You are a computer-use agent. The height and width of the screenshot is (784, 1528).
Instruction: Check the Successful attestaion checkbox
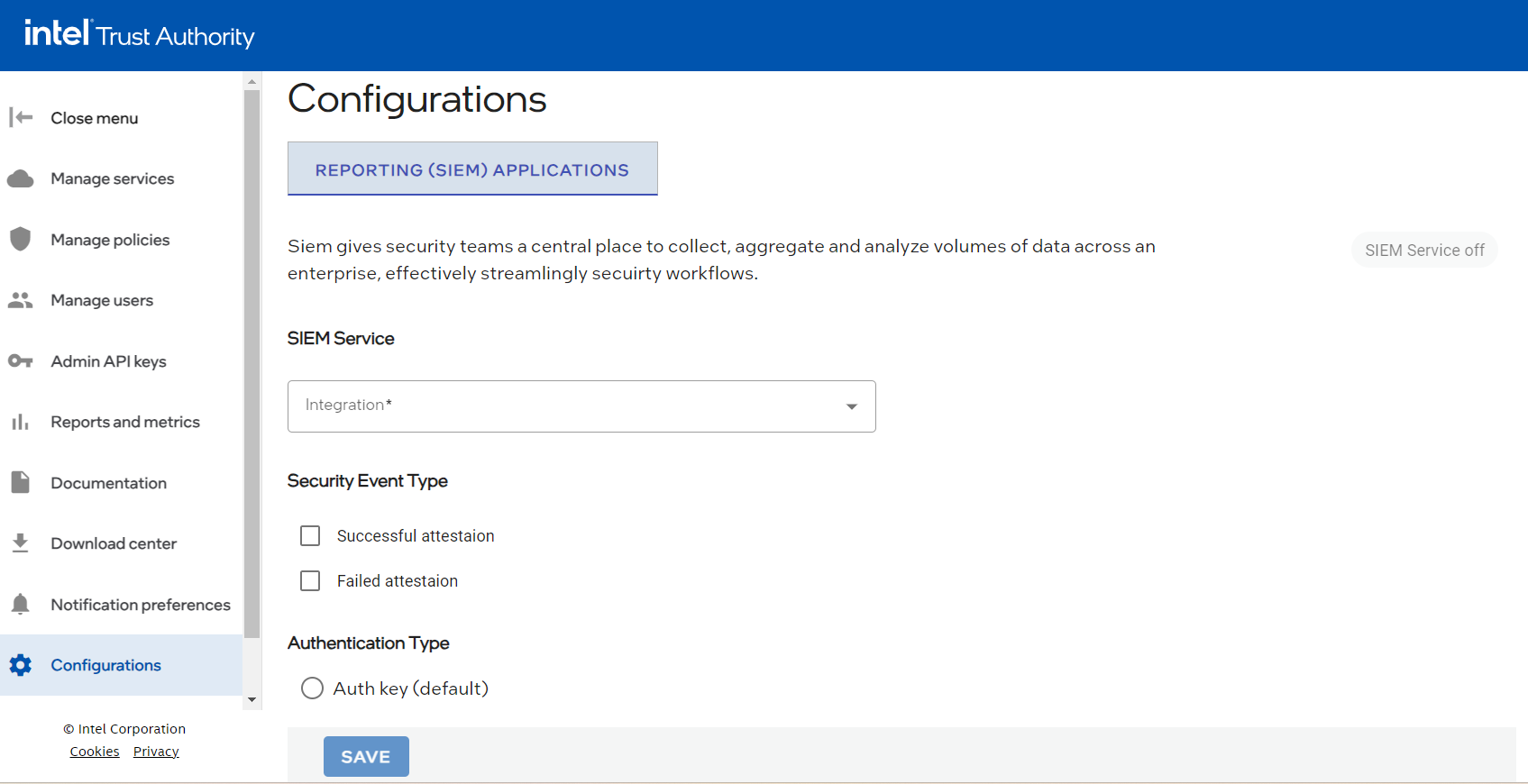(310, 536)
